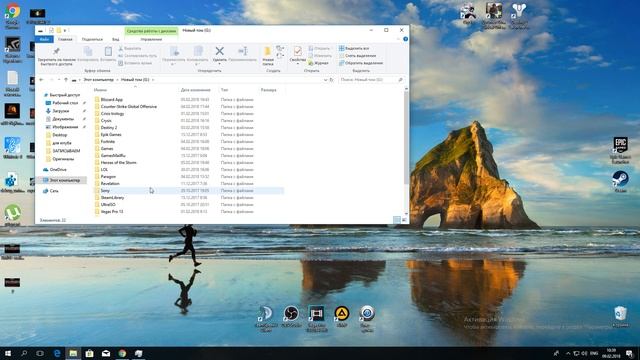Click Pin to Quick Access ribbon icon
The width and height of the screenshot is (640, 360).
click(x=56, y=51)
